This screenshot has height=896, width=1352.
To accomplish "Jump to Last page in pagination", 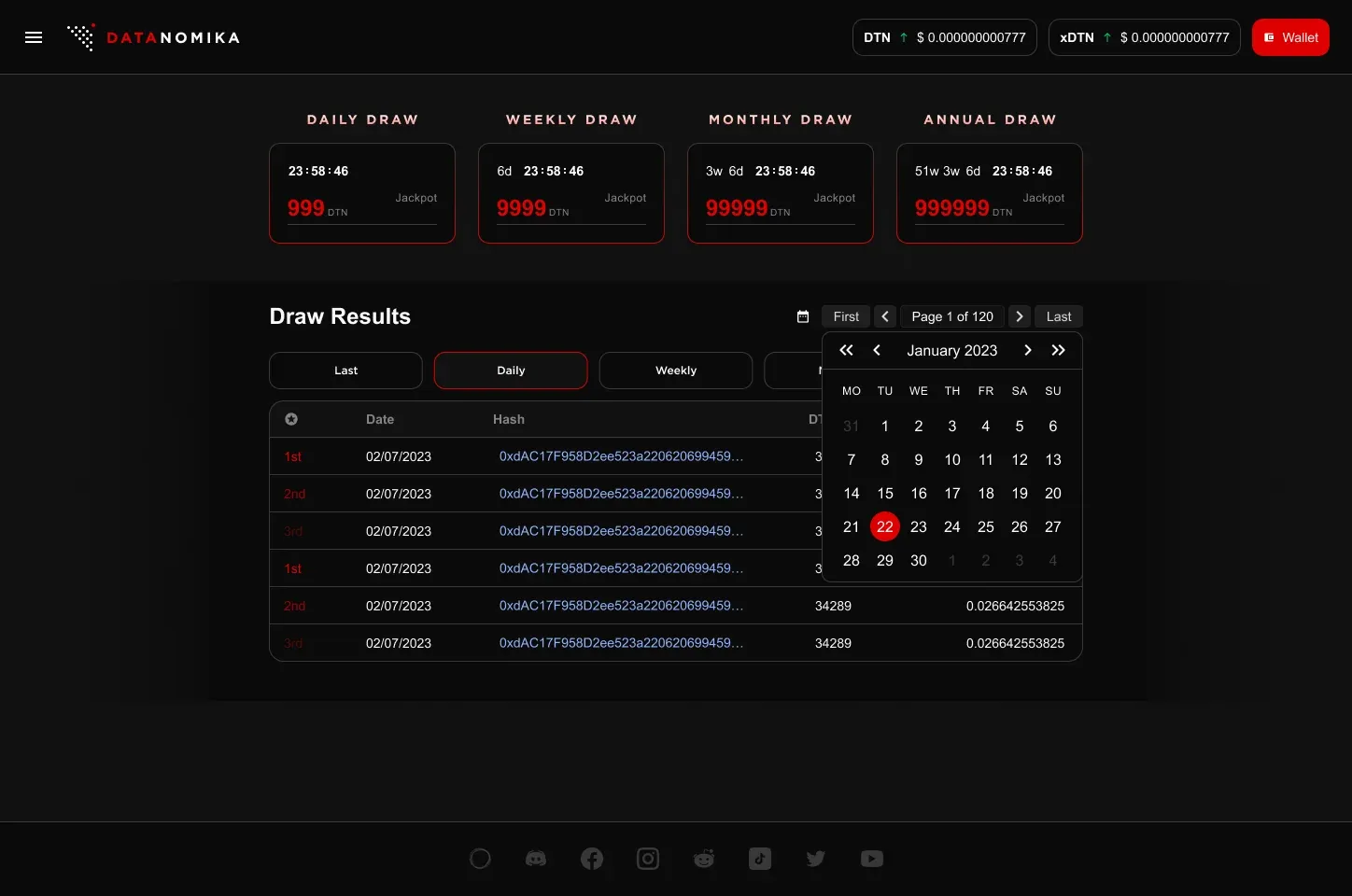I will (1059, 316).
